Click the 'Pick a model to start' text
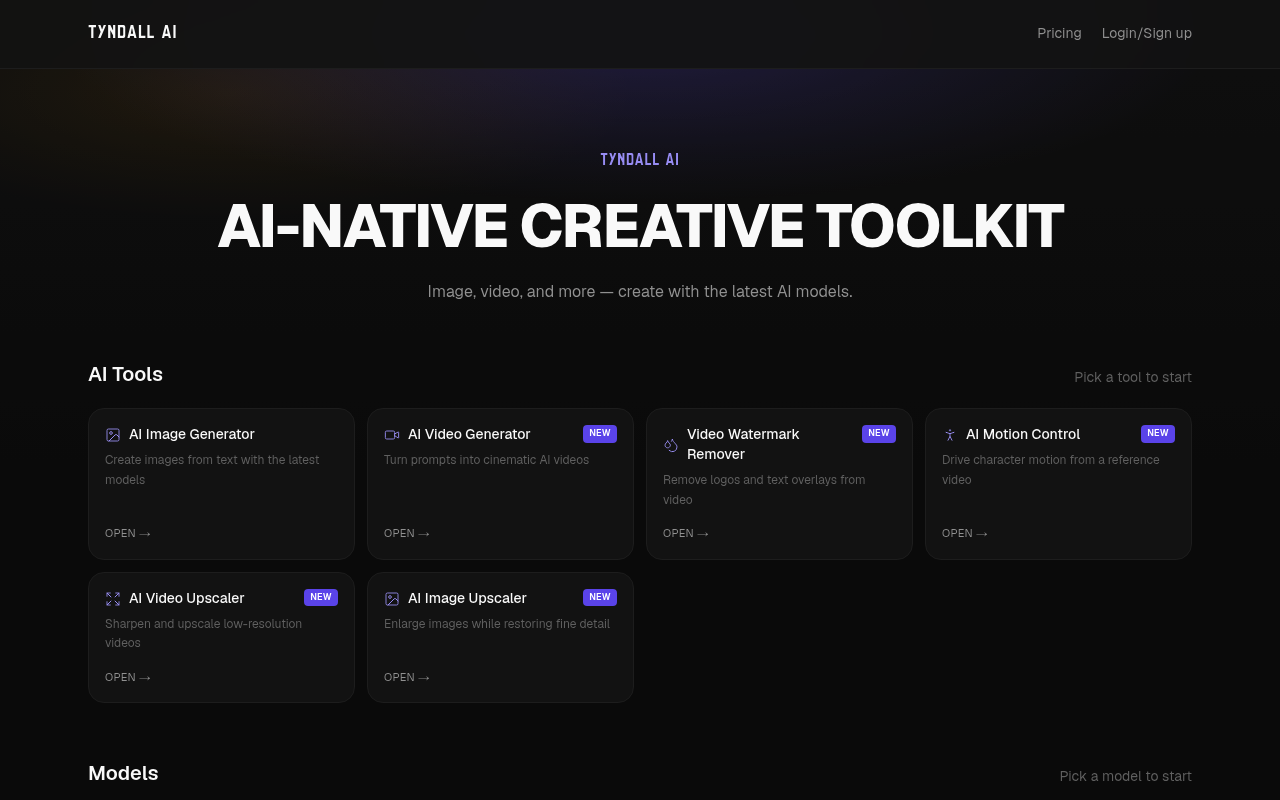This screenshot has width=1280, height=800. [x=1126, y=776]
